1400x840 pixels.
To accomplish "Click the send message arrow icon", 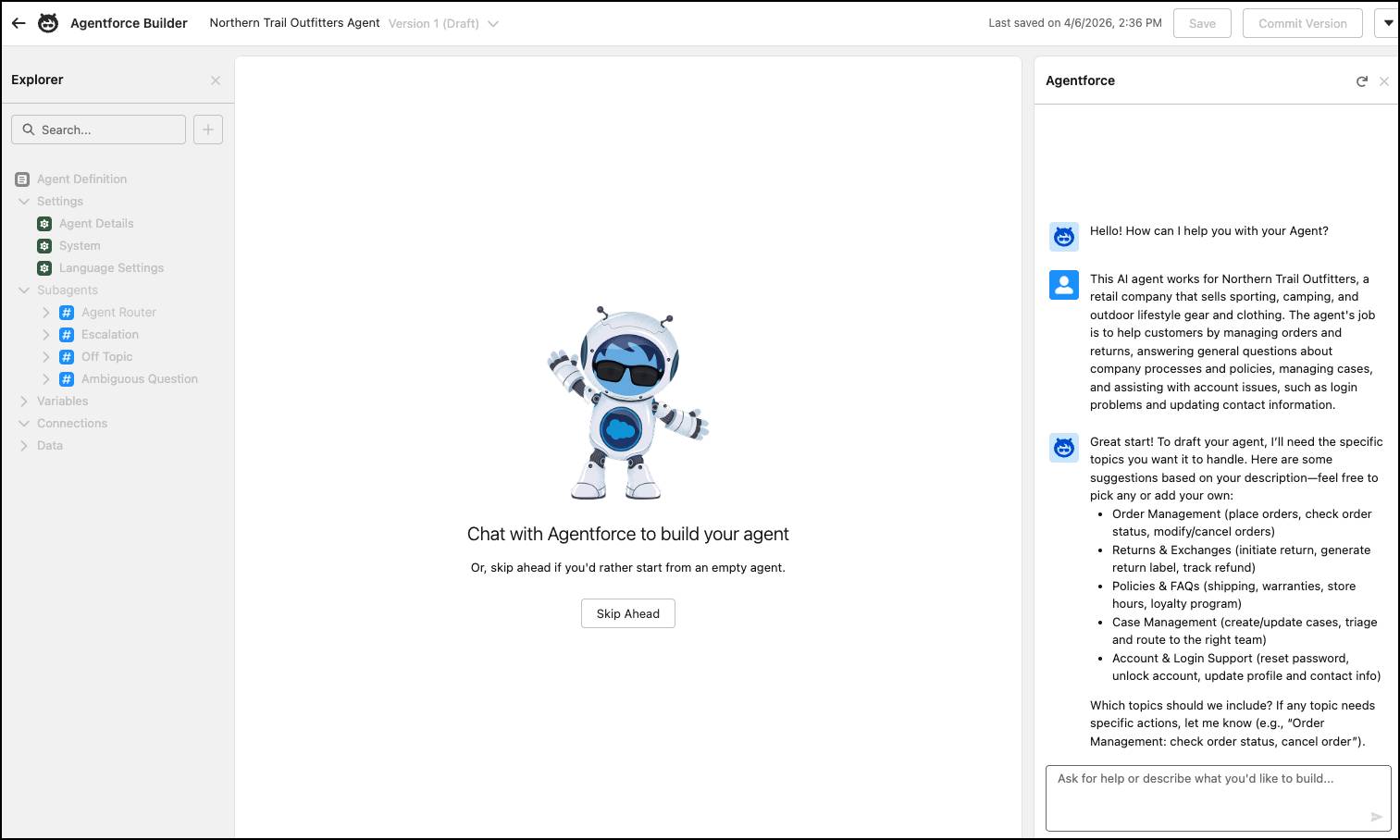I will point(1376,816).
